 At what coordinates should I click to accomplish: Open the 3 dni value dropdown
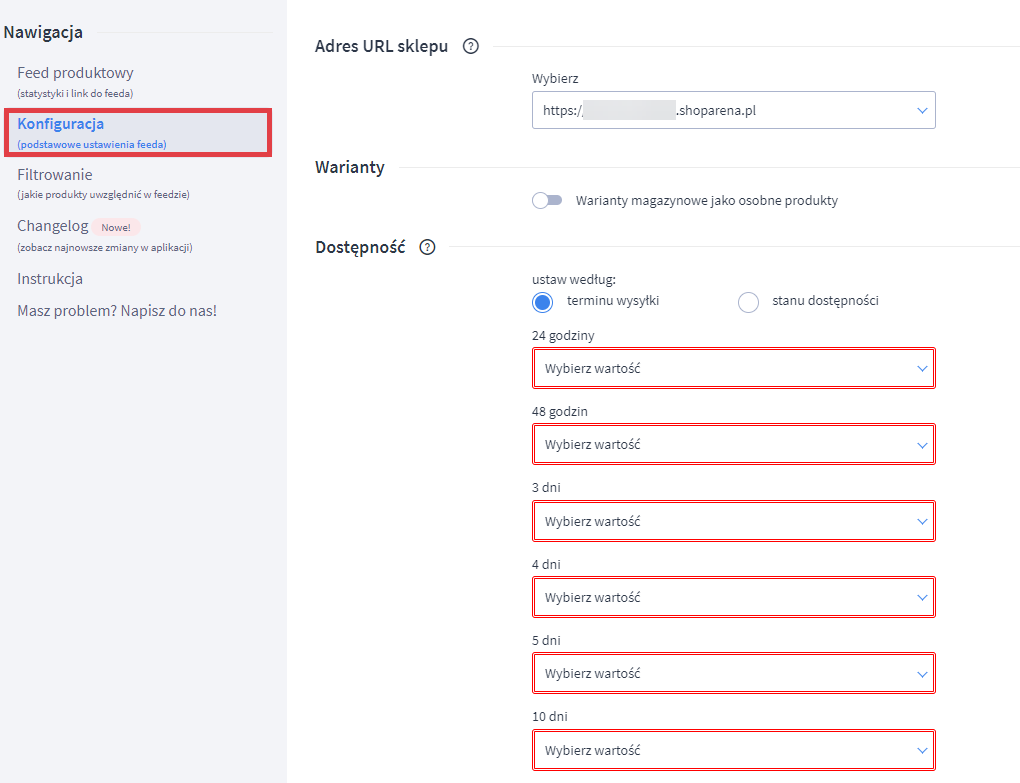pyautogui.click(x=733, y=521)
